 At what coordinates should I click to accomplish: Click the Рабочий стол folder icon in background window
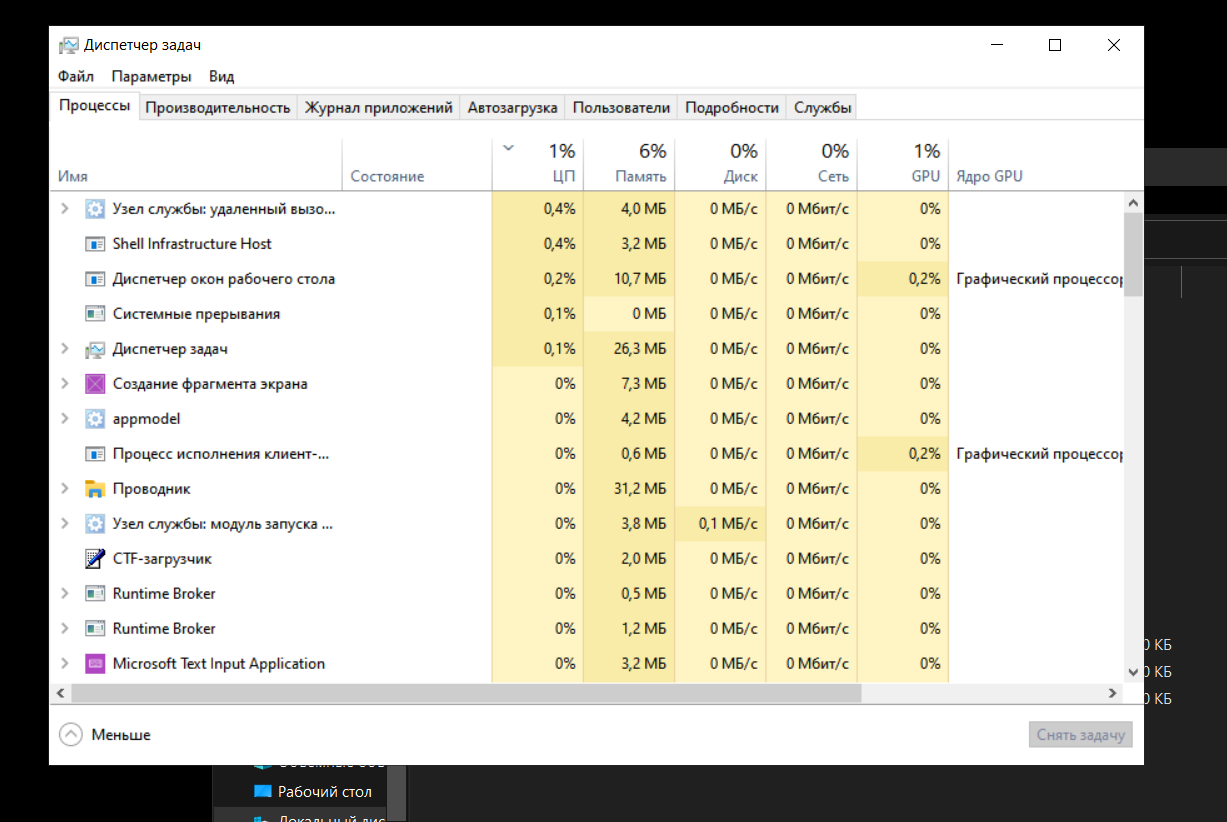click(x=263, y=792)
